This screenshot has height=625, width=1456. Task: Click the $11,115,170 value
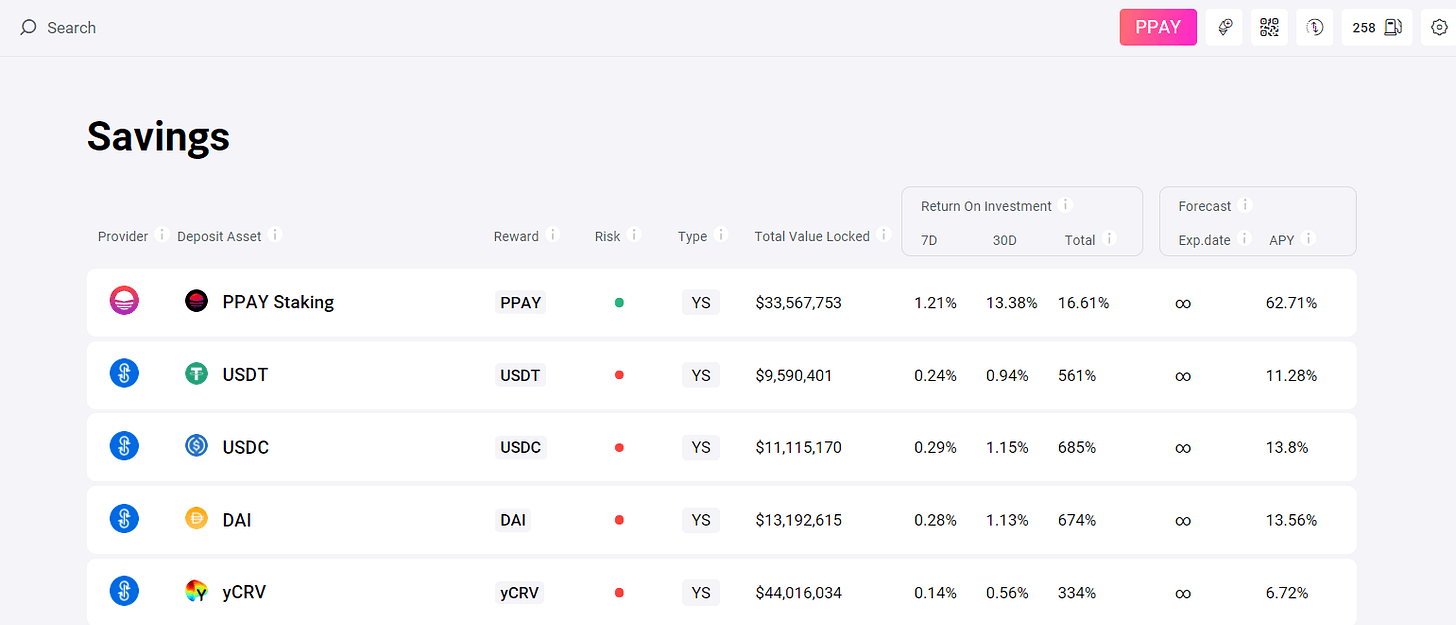798,447
